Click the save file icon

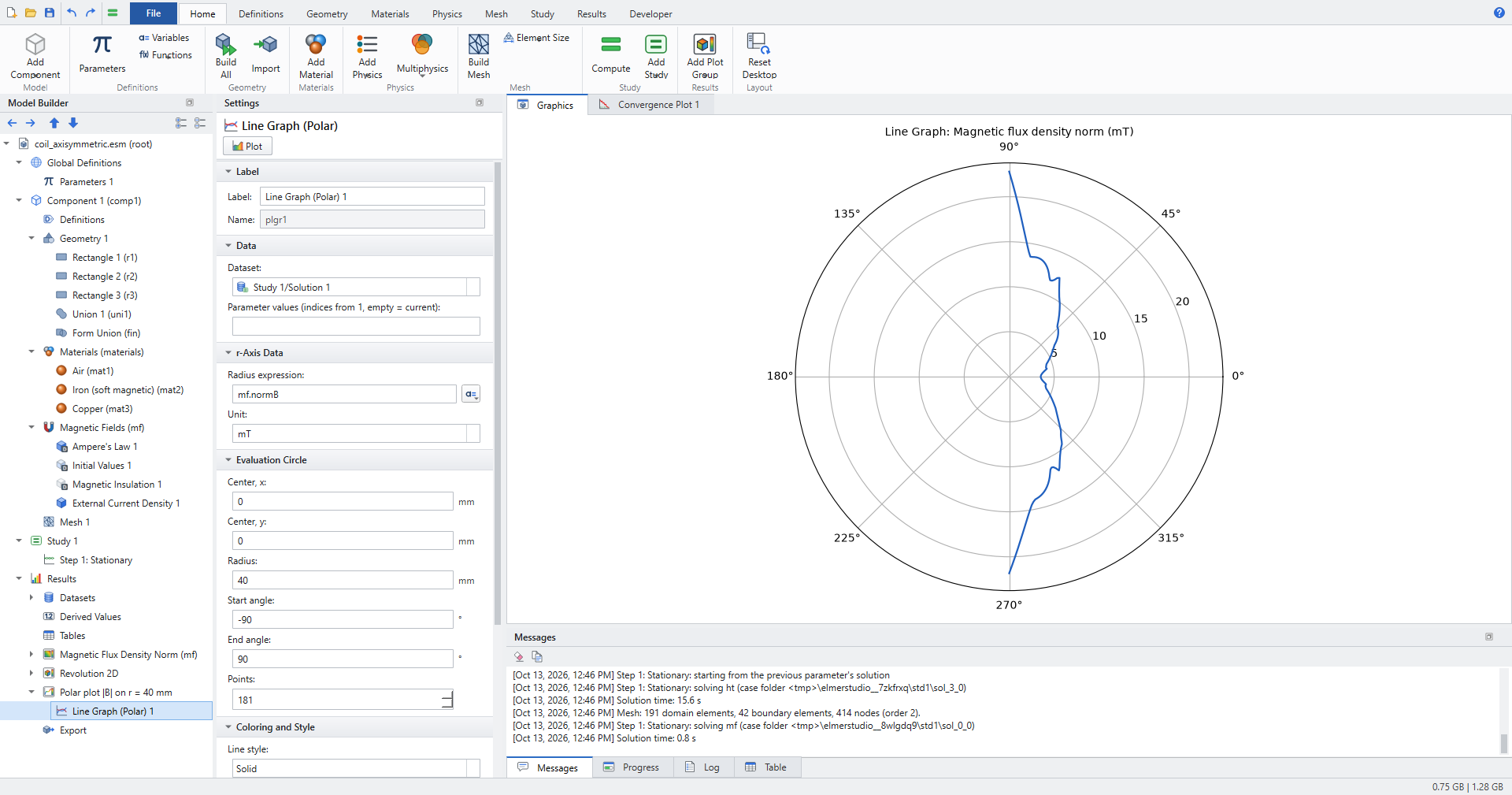(50, 13)
